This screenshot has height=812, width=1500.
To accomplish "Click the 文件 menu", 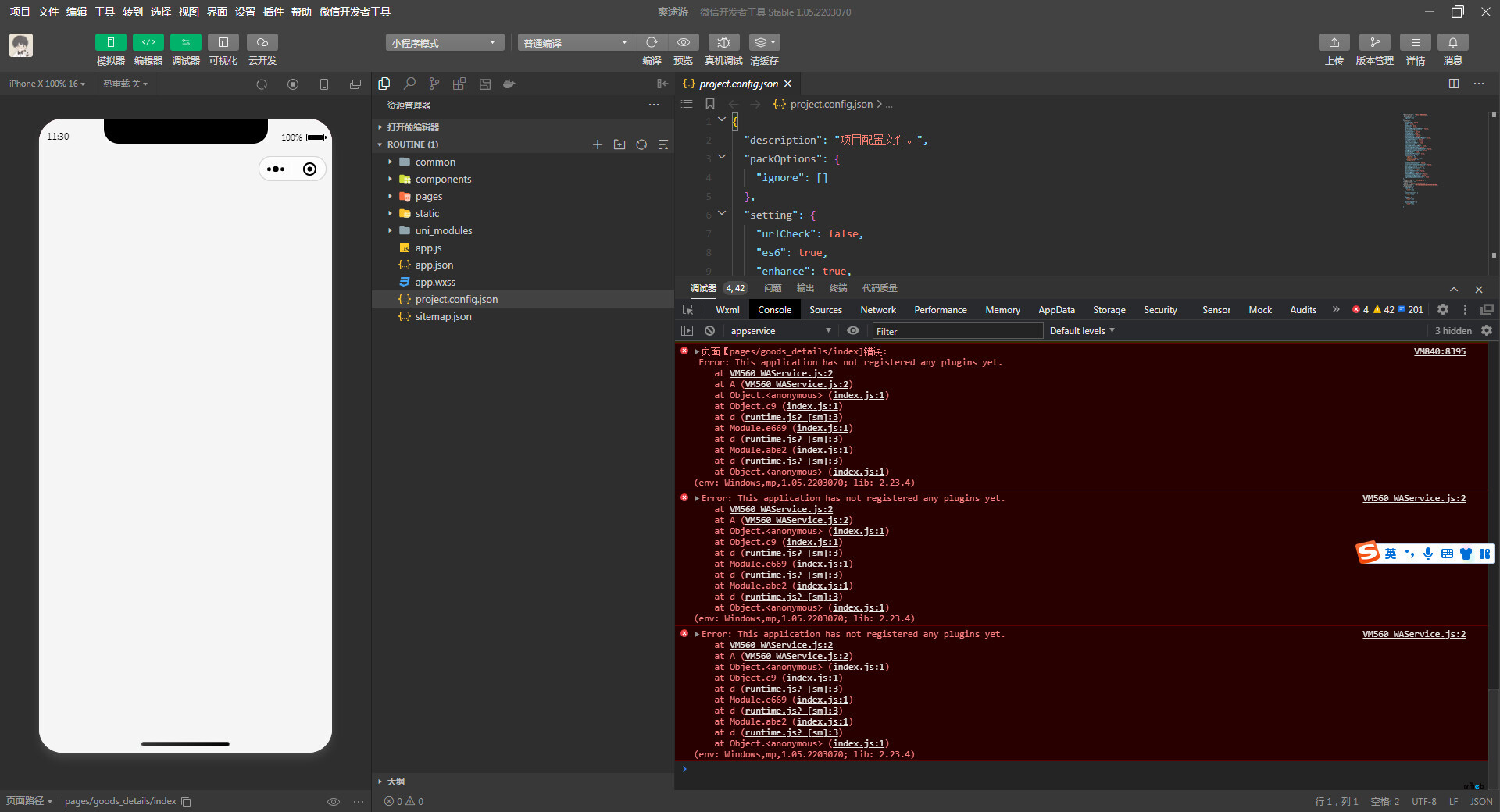I will [48, 12].
